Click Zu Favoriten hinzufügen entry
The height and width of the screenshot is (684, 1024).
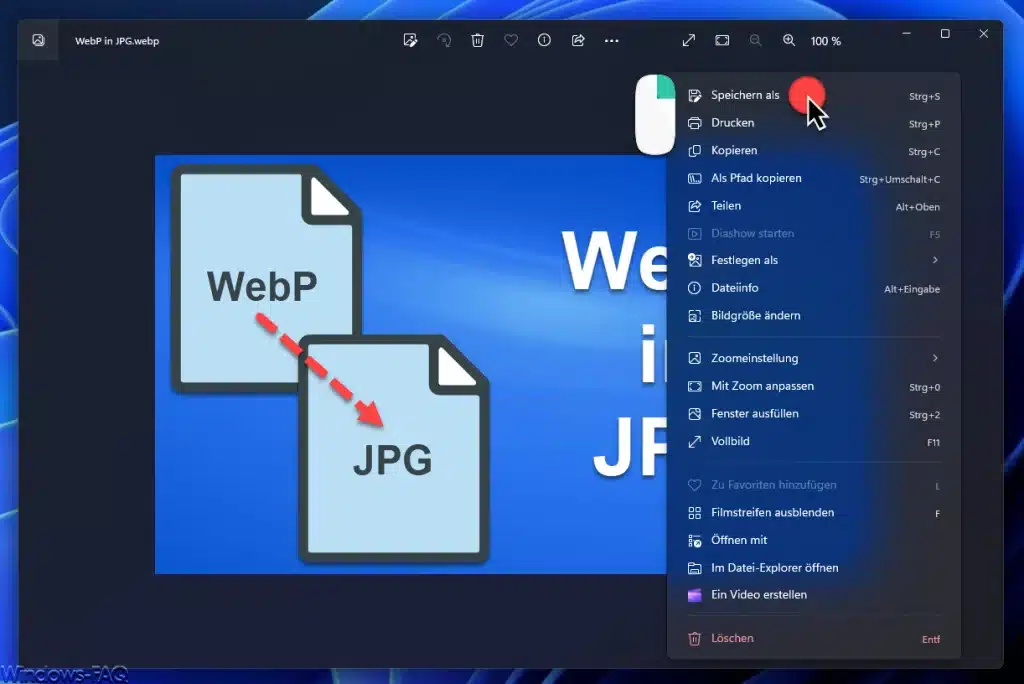(814, 485)
